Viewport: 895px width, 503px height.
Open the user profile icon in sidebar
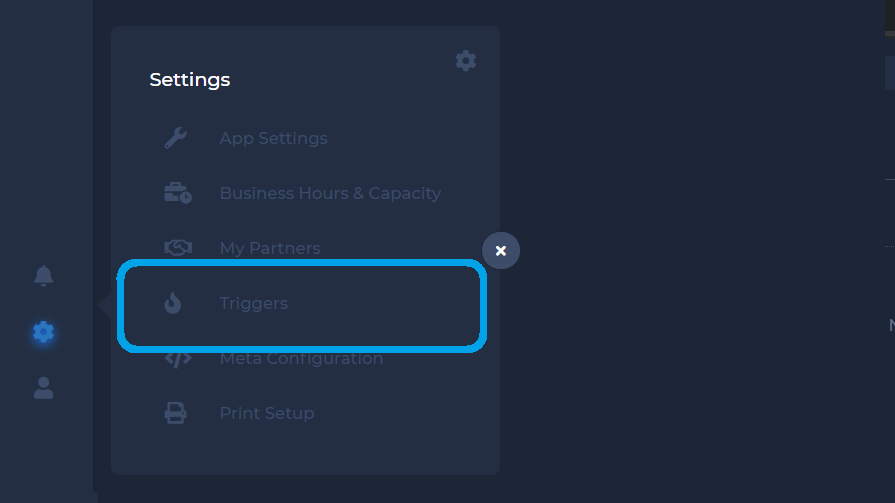click(43, 388)
